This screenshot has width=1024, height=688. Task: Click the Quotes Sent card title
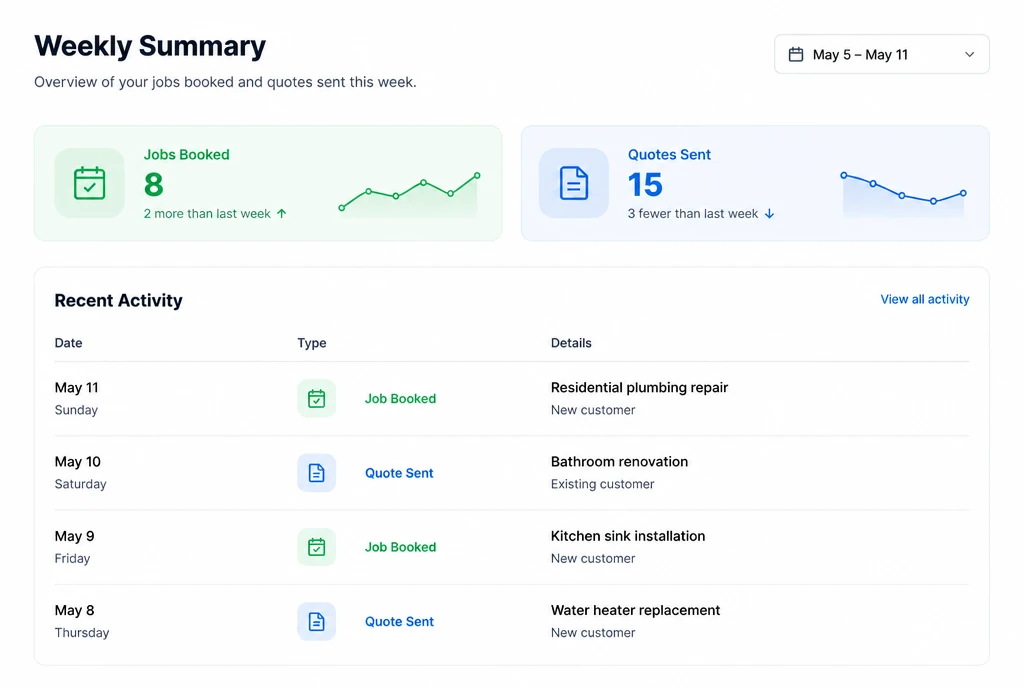[669, 155]
